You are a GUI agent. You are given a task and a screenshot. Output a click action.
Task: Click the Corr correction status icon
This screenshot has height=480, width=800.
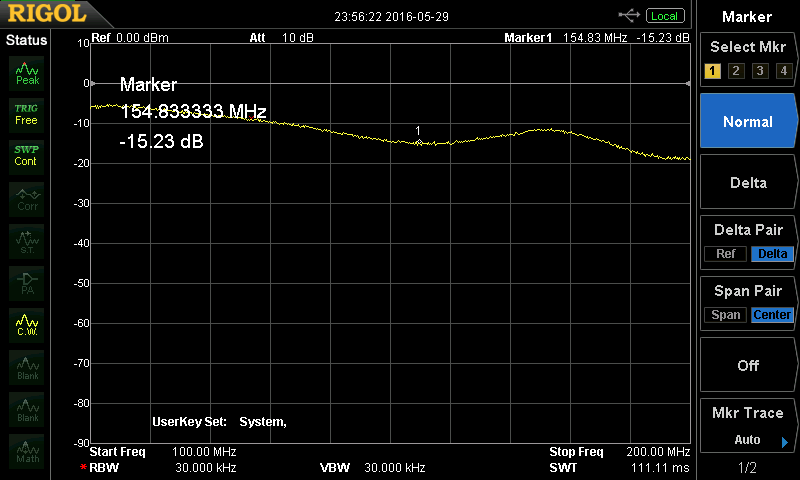coord(27,200)
